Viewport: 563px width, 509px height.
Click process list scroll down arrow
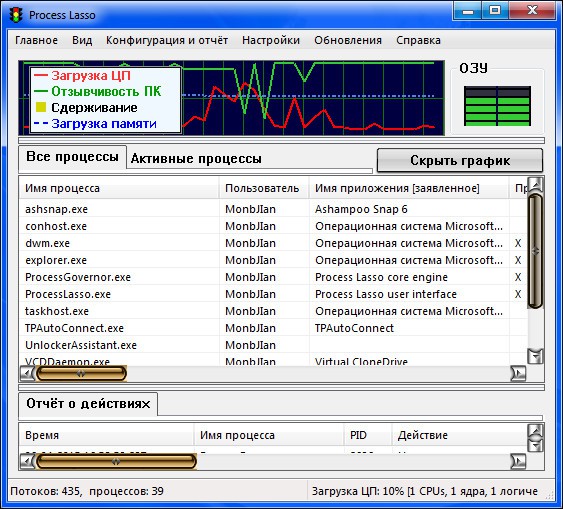[x=535, y=356]
